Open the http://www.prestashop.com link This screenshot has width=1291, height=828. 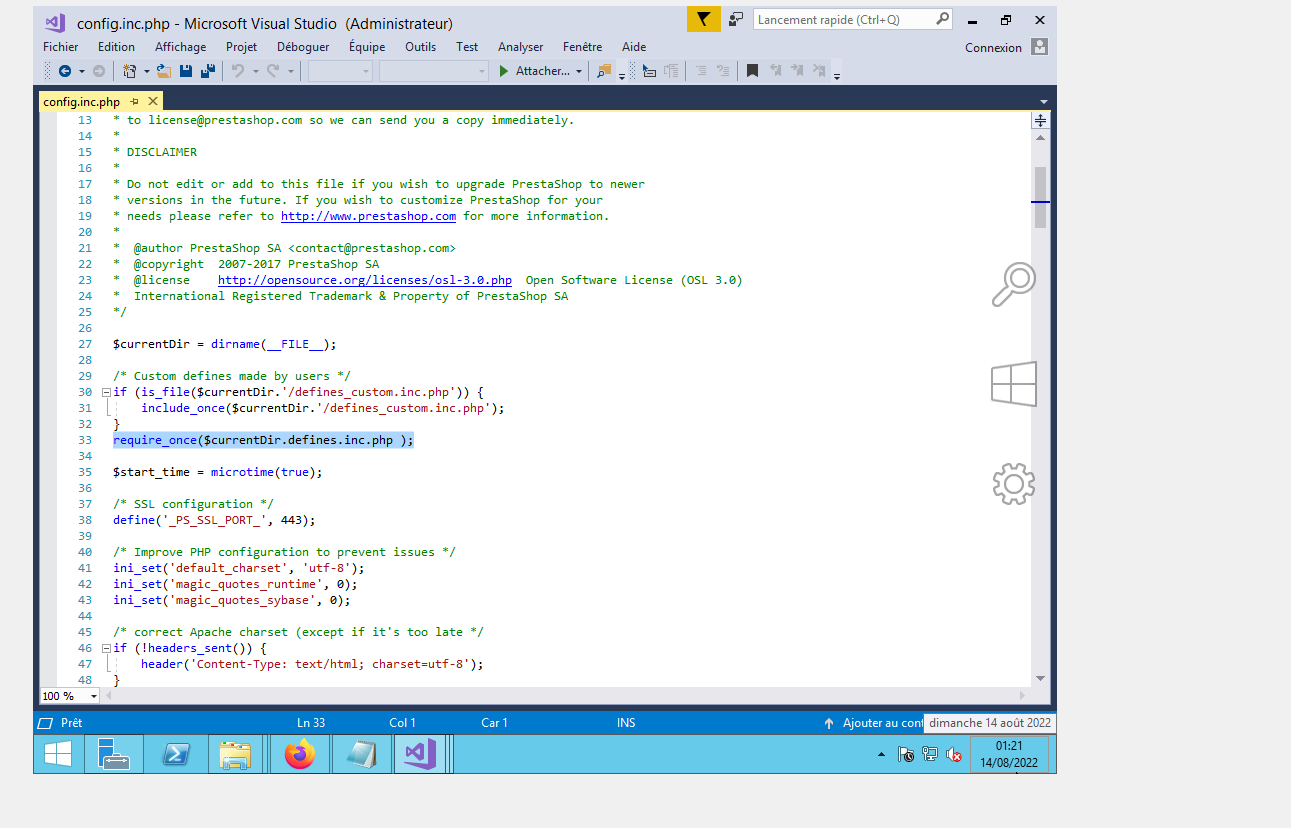pyautogui.click(x=368, y=216)
